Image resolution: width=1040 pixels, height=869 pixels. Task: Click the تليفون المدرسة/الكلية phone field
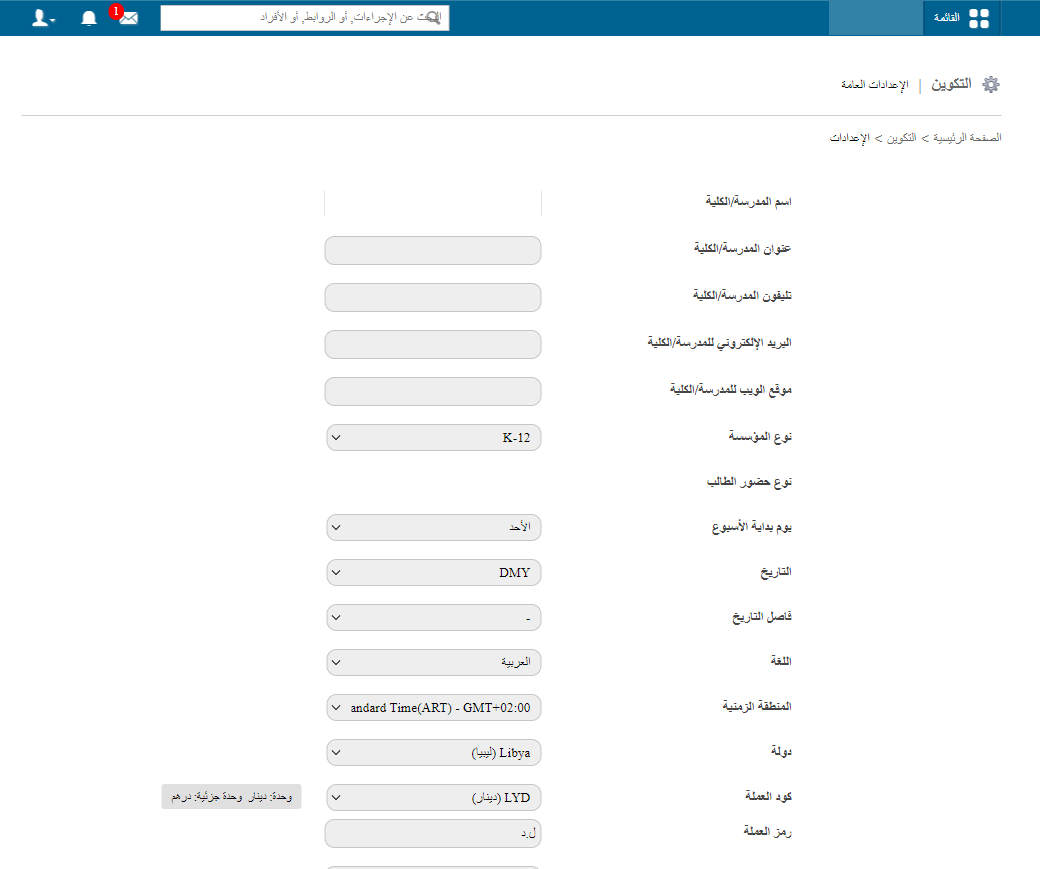(x=433, y=298)
